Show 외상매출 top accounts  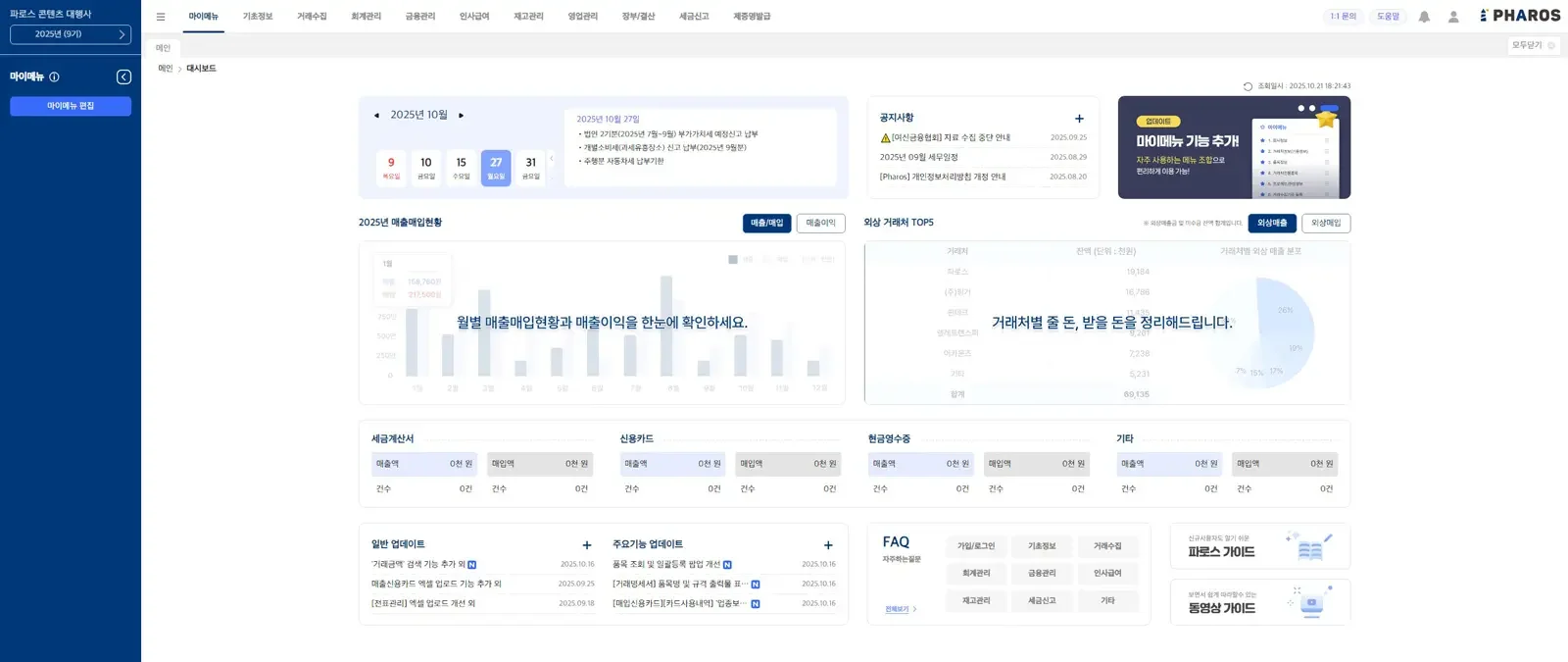click(1272, 224)
